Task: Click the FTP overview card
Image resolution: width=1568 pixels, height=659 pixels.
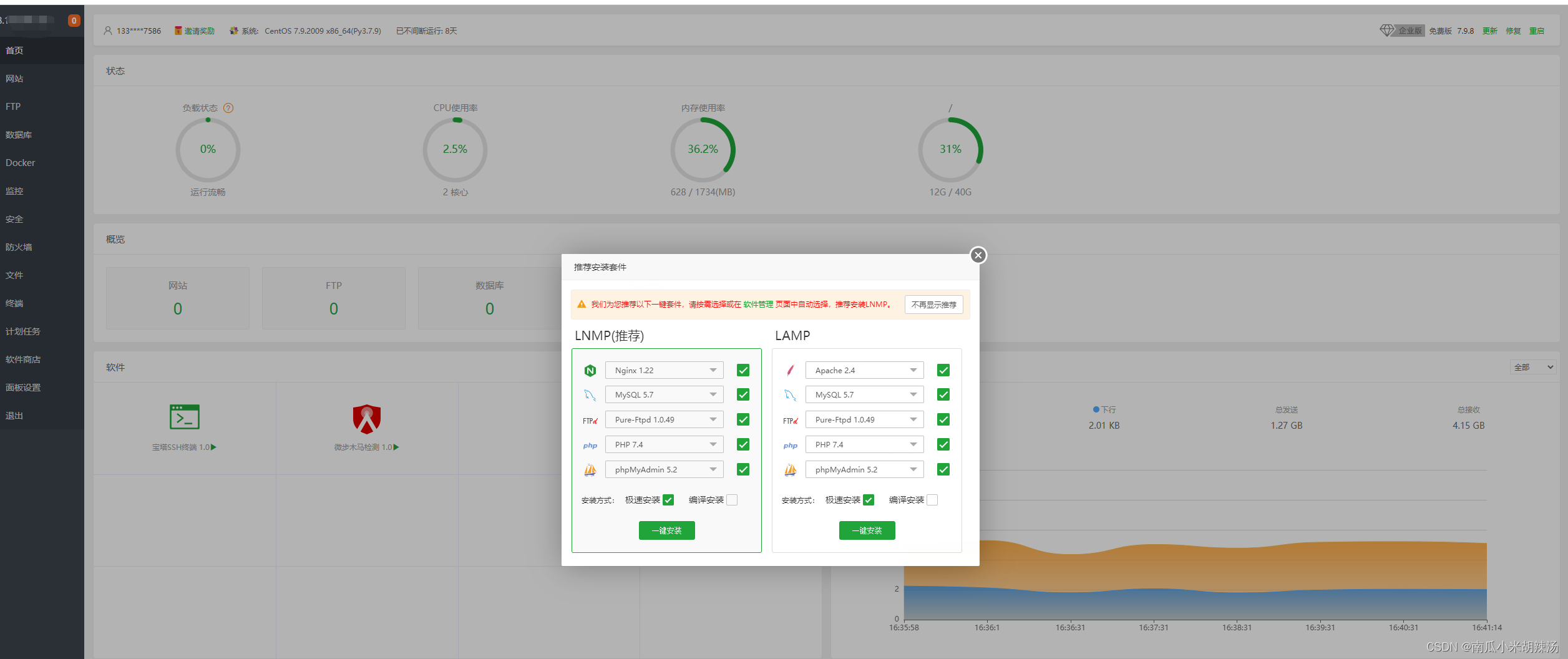Action: click(334, 298)
